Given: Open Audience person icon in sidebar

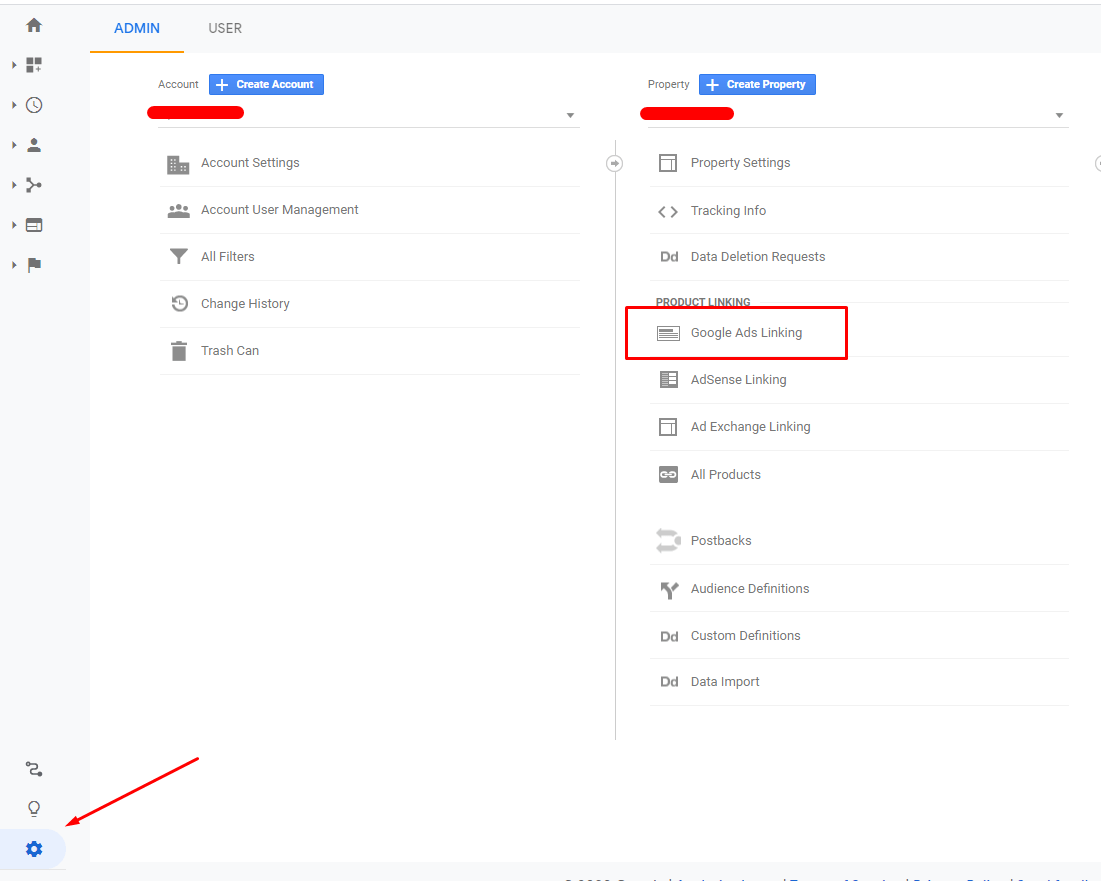Looking at the screenshot, I should click(34, 145).
